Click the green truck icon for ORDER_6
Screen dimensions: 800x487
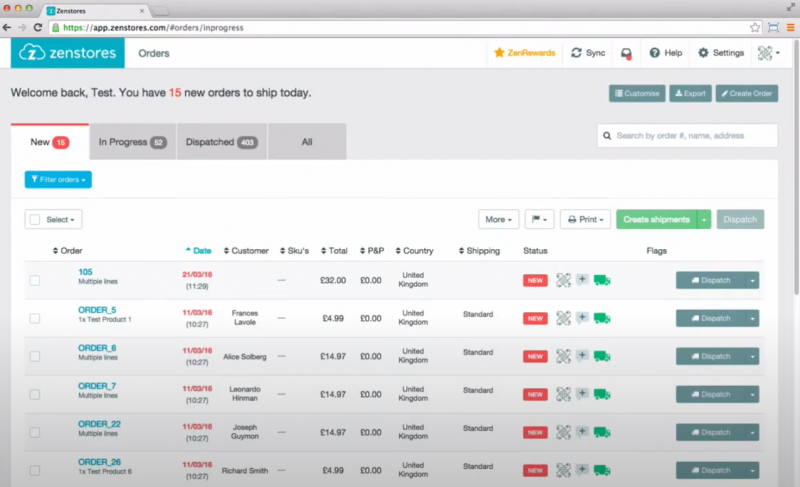tap(602, 355)
